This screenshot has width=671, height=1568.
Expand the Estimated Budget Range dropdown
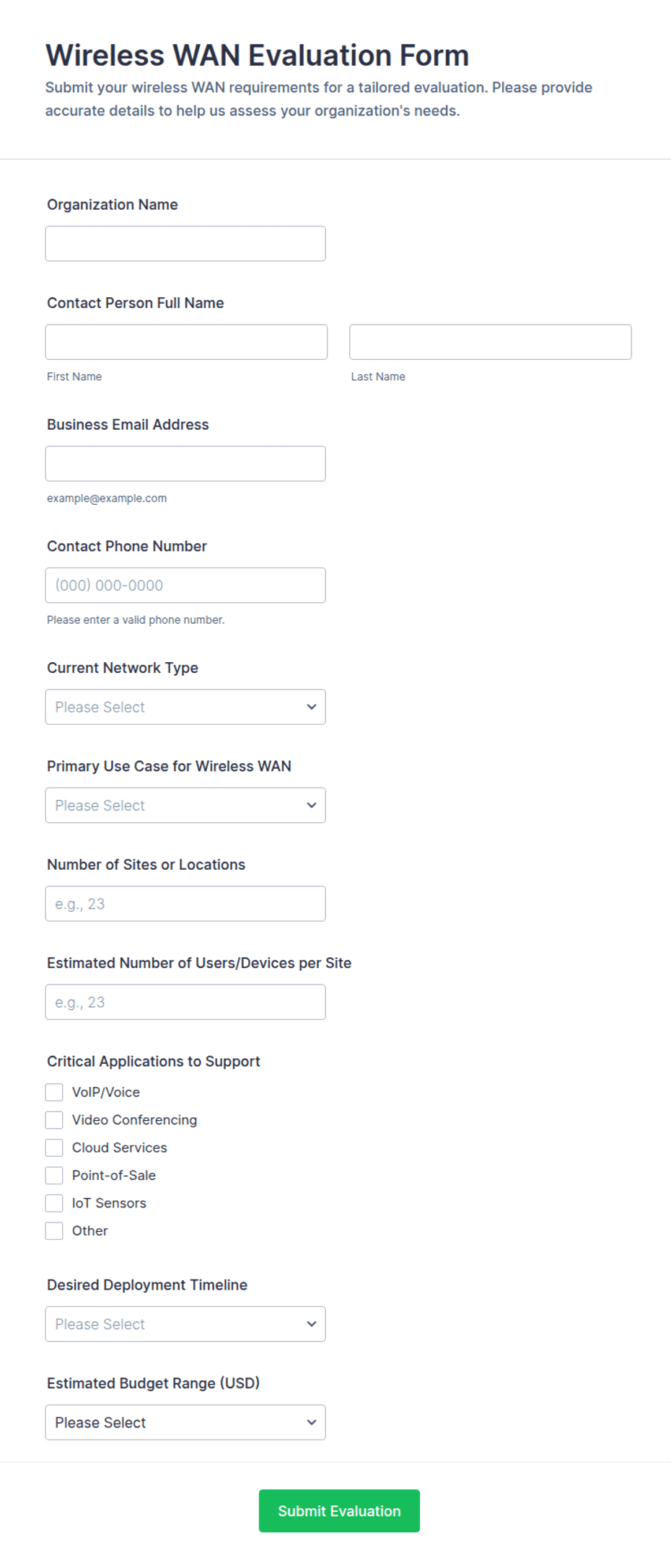(185, 1422)
